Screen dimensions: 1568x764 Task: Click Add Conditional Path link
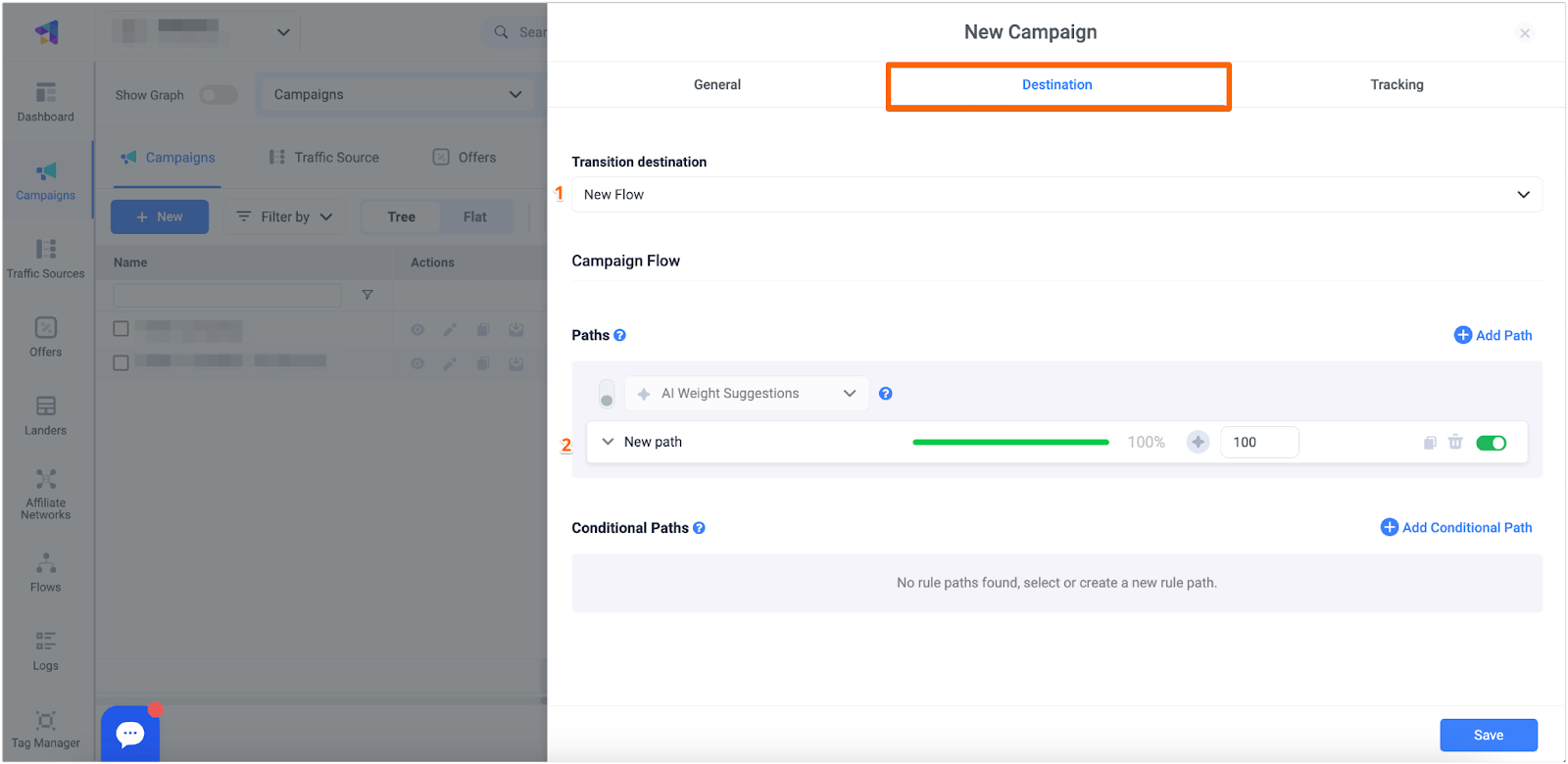(x=1456, y=527)
